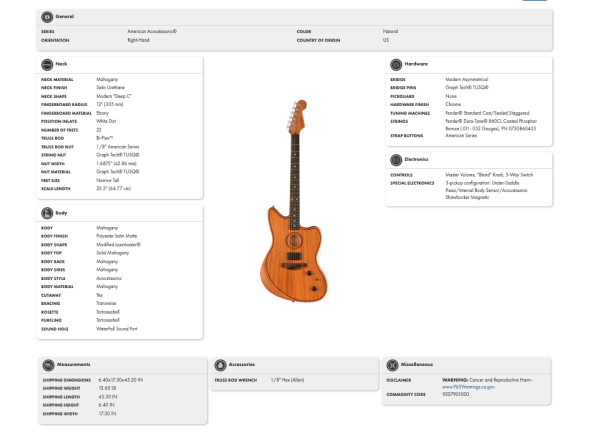Screen dimensions: 590x434
Task: Click the Hardware section icon
Action: point(396,65)
